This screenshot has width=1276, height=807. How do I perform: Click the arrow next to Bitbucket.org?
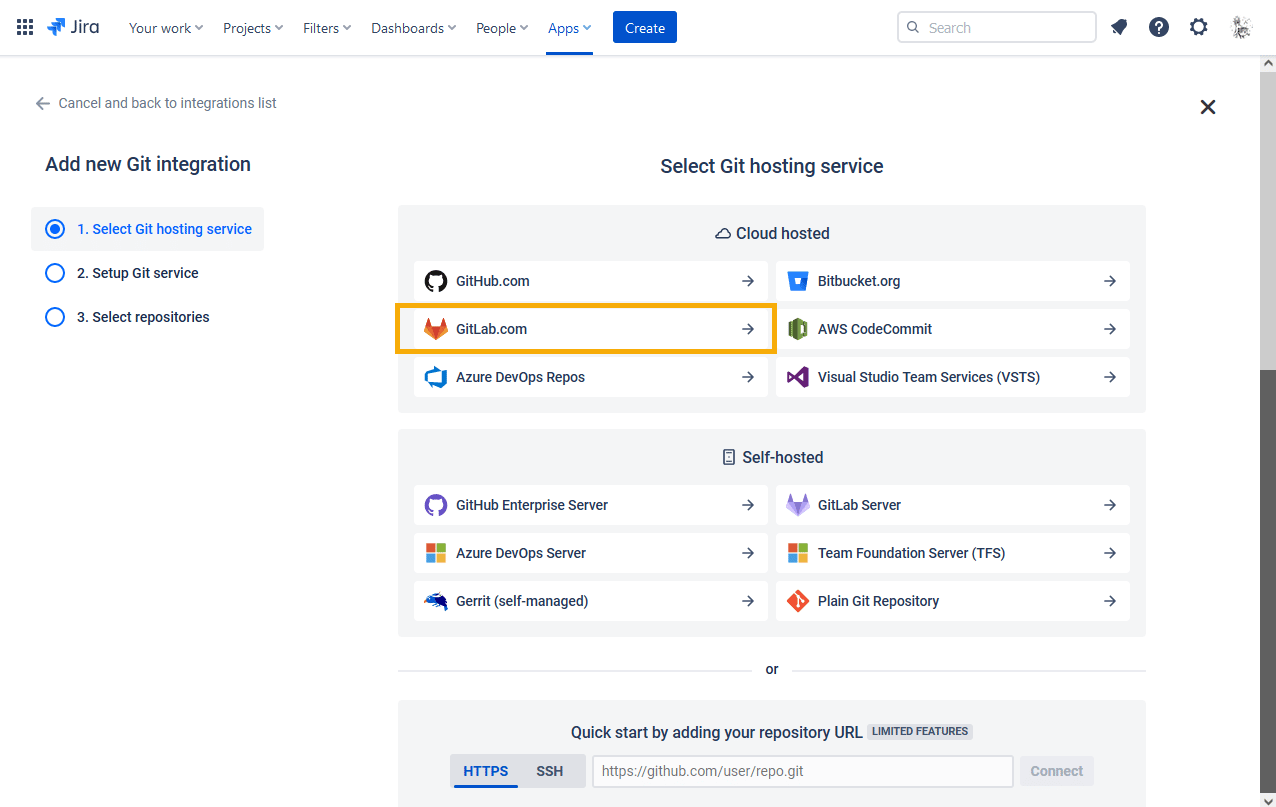(x=1110, y=281)
